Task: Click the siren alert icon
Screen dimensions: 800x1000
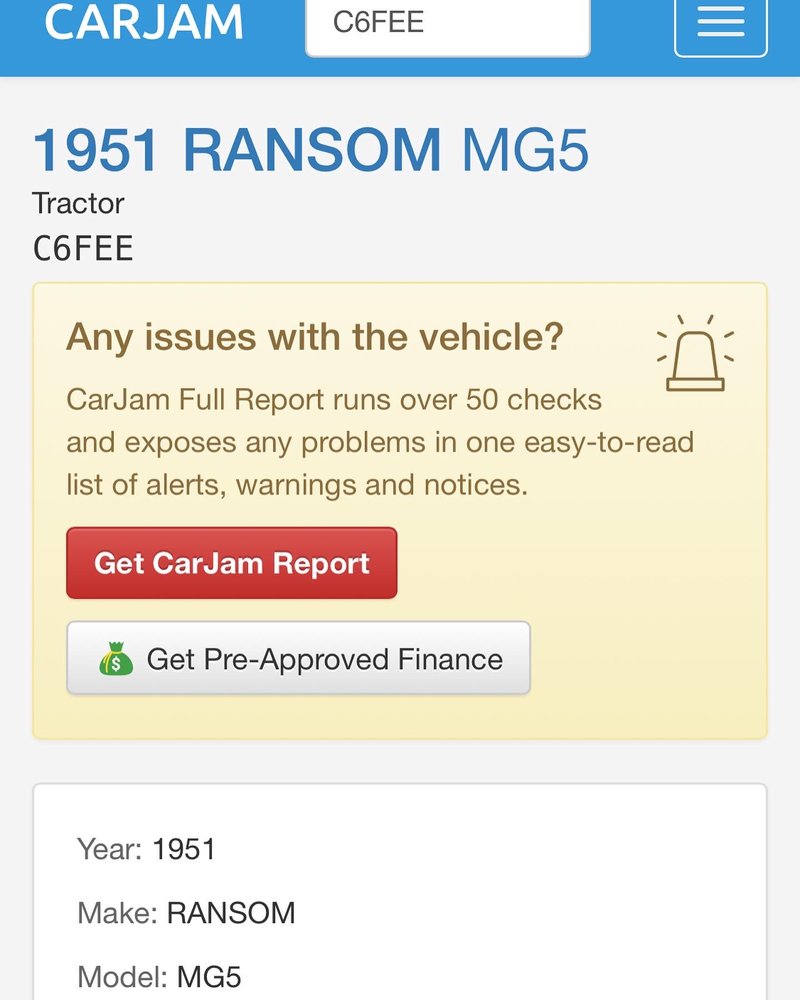Action: [x=695, y=353]
